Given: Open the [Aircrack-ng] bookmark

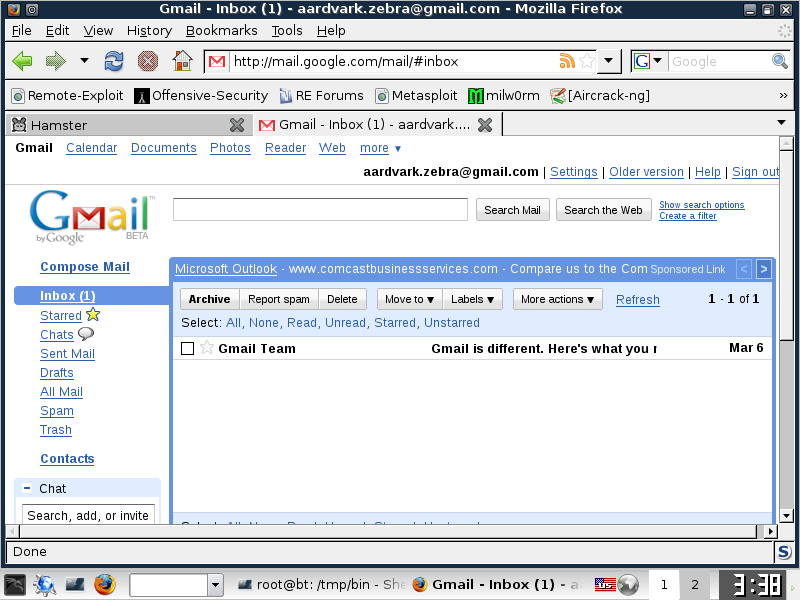Looking at the screenshot, I should click(x=600, y=95).
